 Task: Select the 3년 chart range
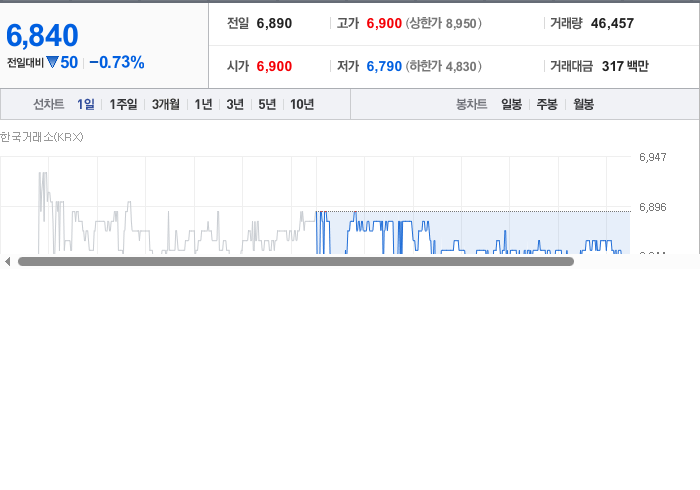(235, 104)
